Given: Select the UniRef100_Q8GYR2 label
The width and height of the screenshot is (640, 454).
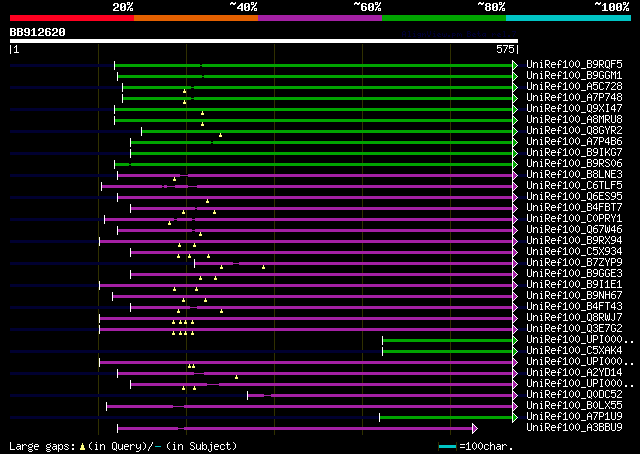Looking at the screenshot, I should (574, 131).
